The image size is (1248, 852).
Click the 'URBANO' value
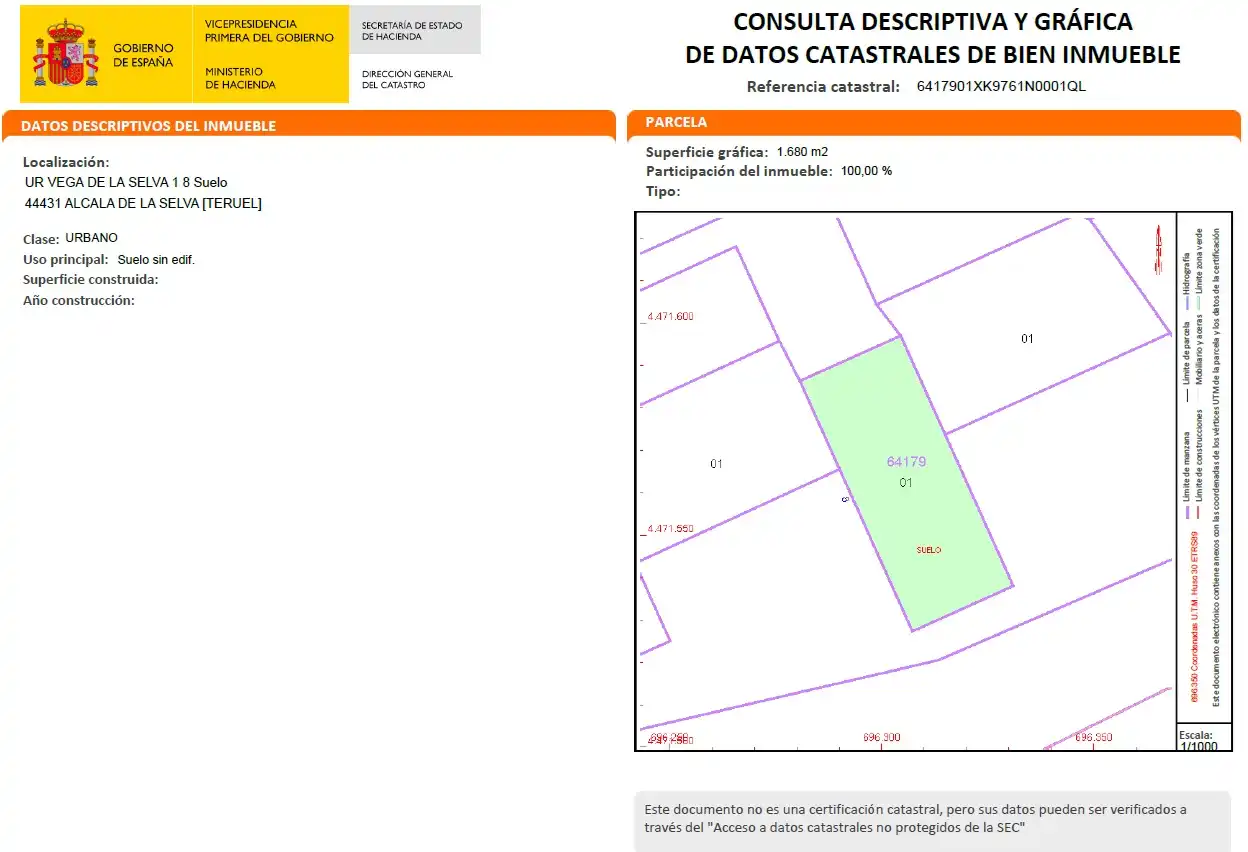[x=92, y=238]
